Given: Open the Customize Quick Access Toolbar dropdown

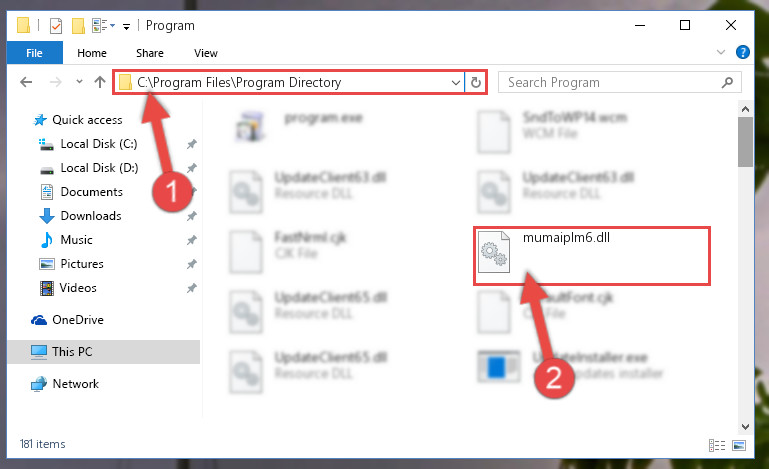Looking at the screenshot, I should pos(126,26).
